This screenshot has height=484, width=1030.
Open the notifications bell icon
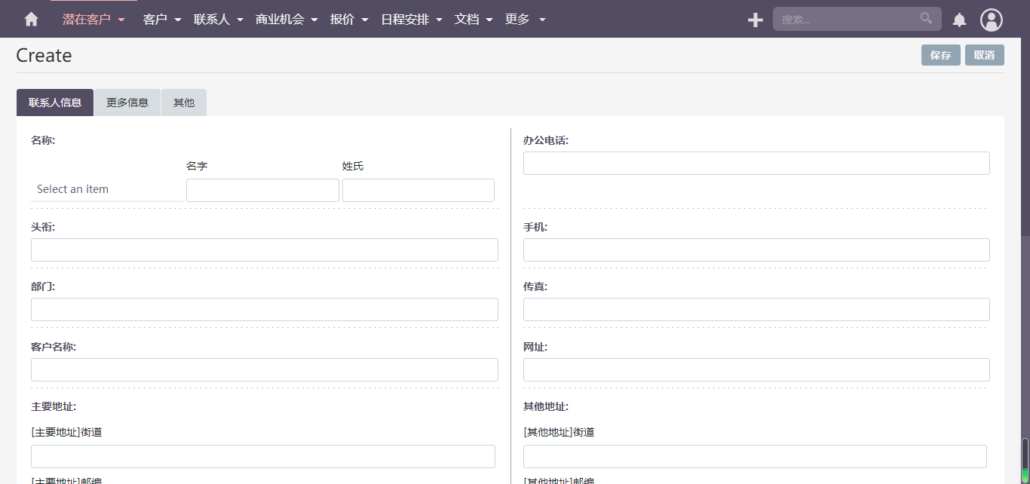click(959, 20)
